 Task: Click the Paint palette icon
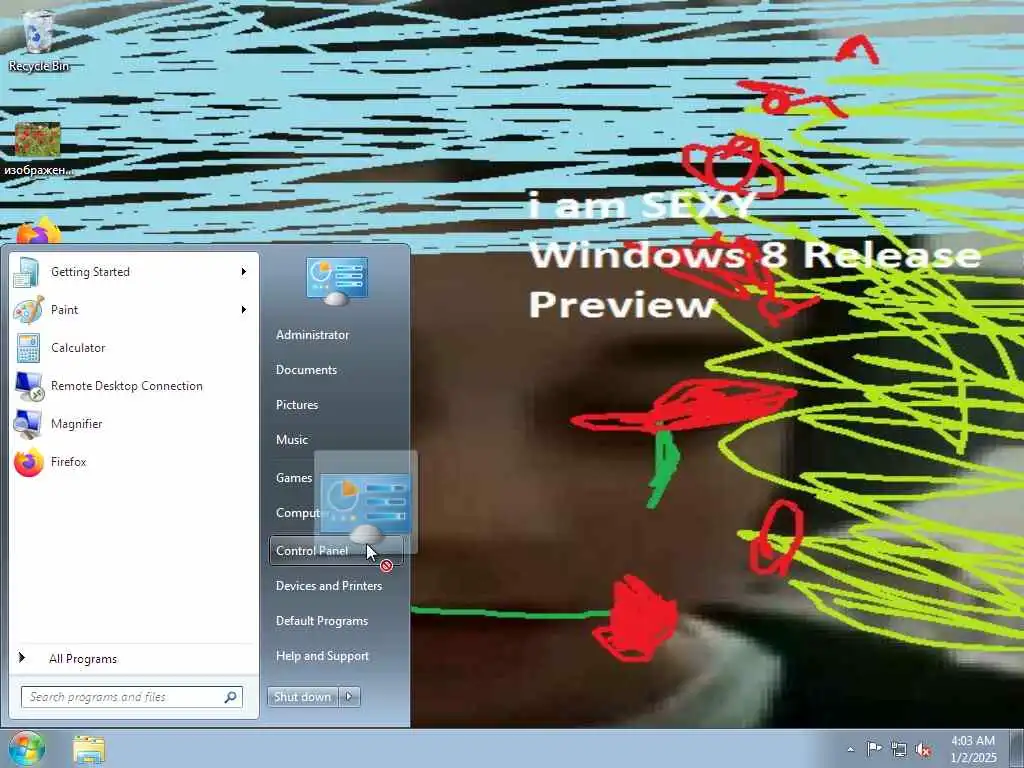coord(28,310)
